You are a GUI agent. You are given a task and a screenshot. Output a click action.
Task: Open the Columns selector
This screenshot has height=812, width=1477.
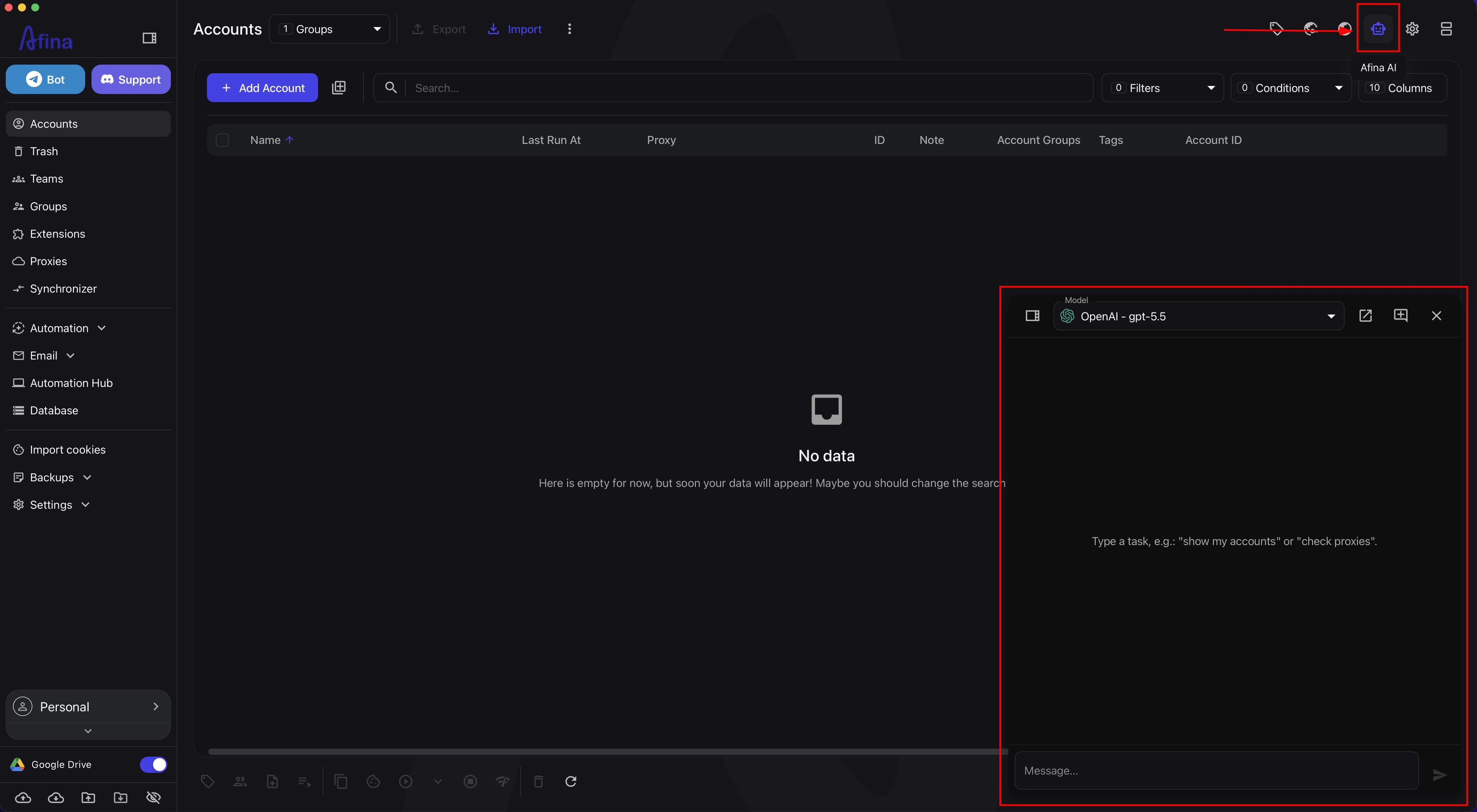(1402, 88)
